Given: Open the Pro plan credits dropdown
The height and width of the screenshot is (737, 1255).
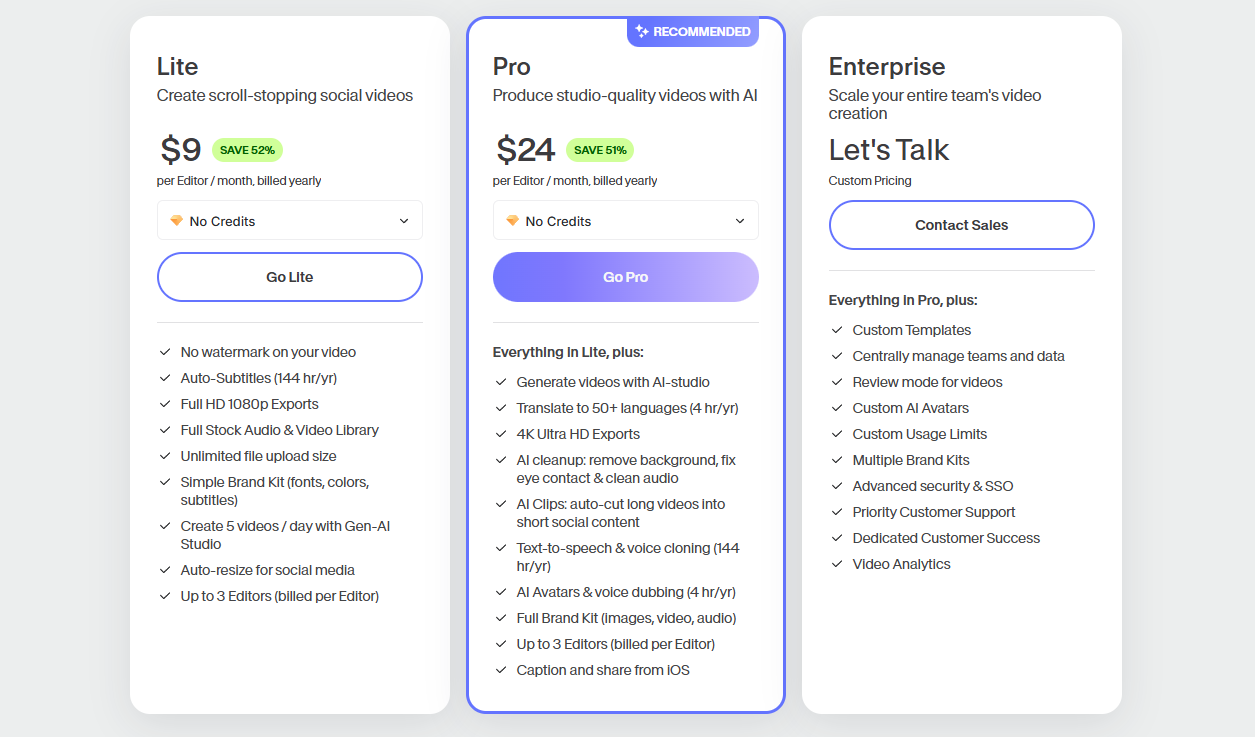Looking at the screenshot, I should coord(626,220).
